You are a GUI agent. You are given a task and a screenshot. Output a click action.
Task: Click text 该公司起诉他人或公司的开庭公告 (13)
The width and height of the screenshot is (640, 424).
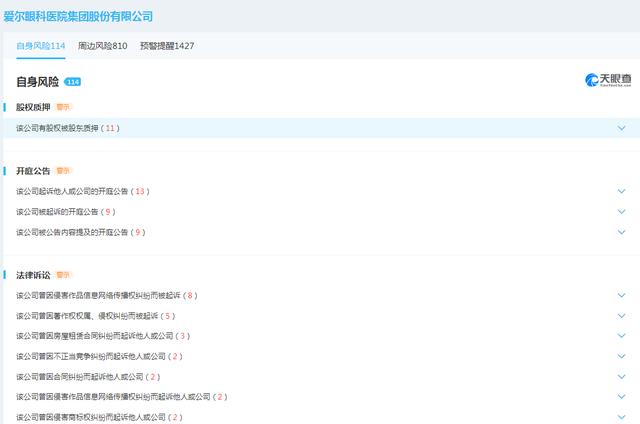pos(83,191)
